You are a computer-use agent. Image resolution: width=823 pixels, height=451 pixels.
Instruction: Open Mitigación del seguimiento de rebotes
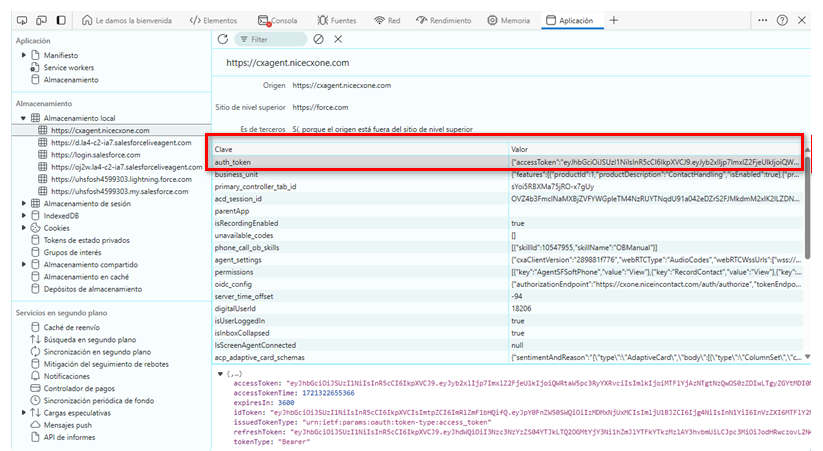(106, 364)
